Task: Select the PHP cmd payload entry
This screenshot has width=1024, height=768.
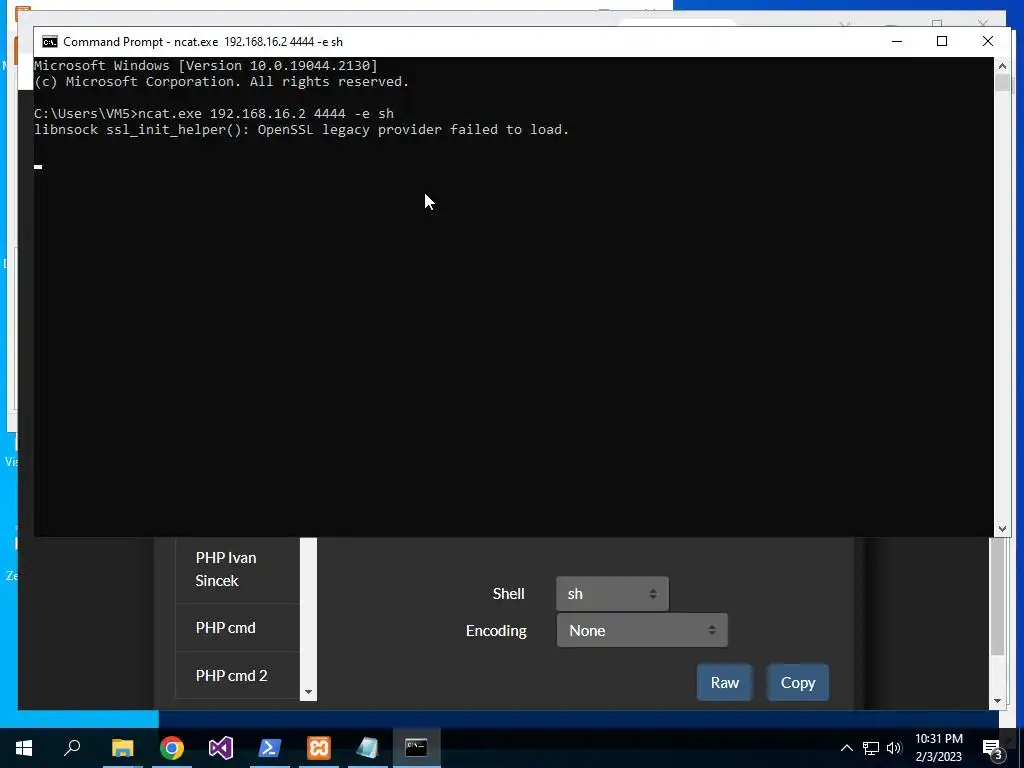Action: [238, 628]
